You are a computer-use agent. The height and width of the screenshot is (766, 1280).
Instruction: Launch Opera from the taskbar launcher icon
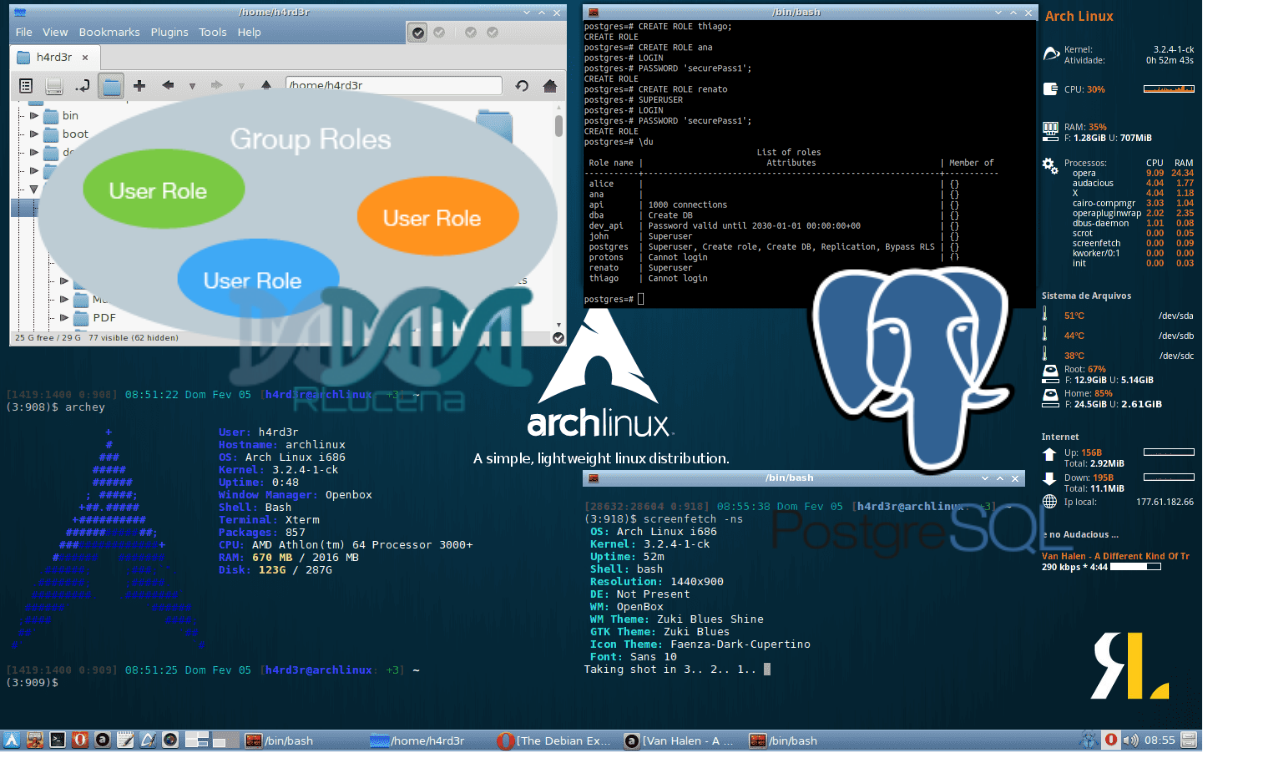click(80, 740)
